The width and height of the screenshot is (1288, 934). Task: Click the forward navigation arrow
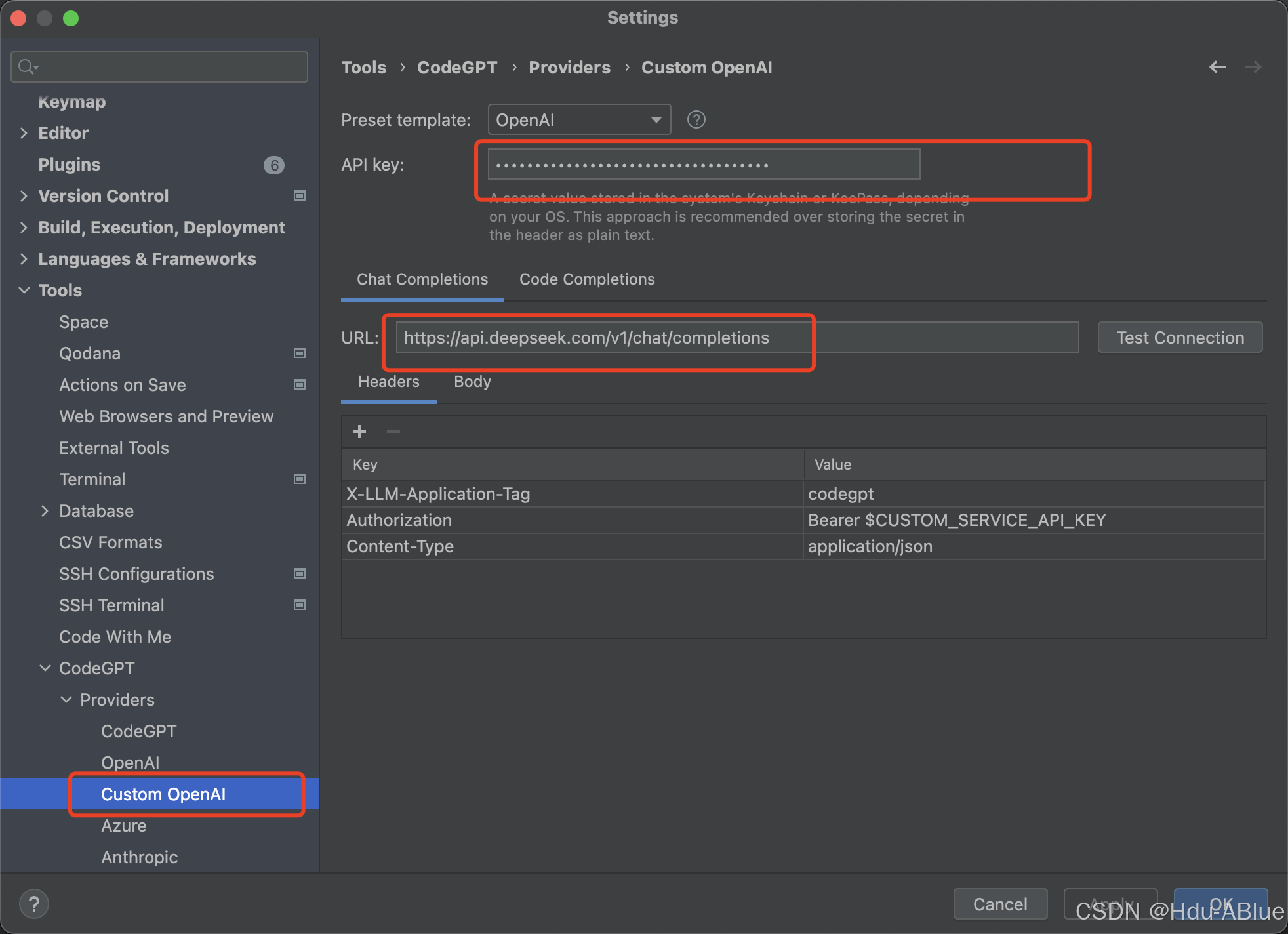(1253, 67)
